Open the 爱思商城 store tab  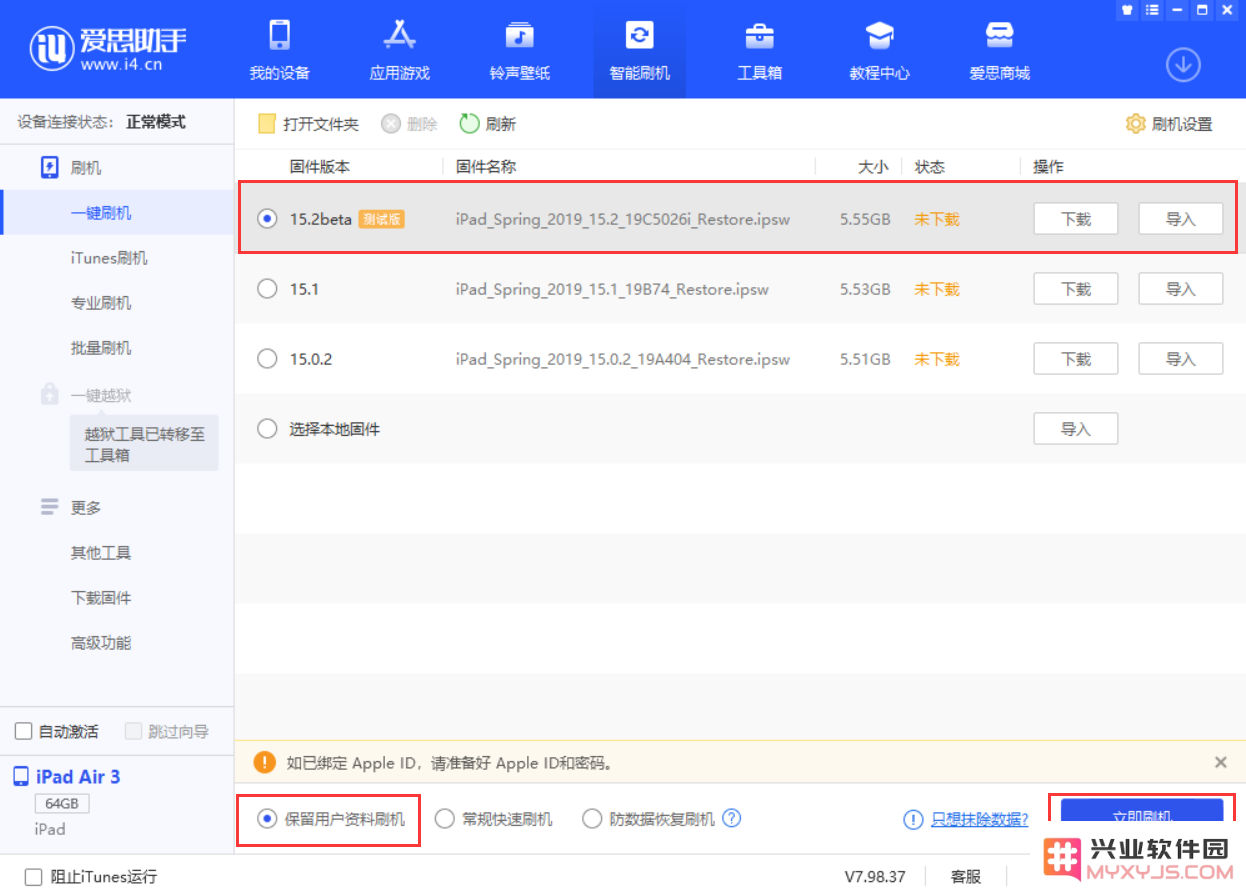(999, 50)
